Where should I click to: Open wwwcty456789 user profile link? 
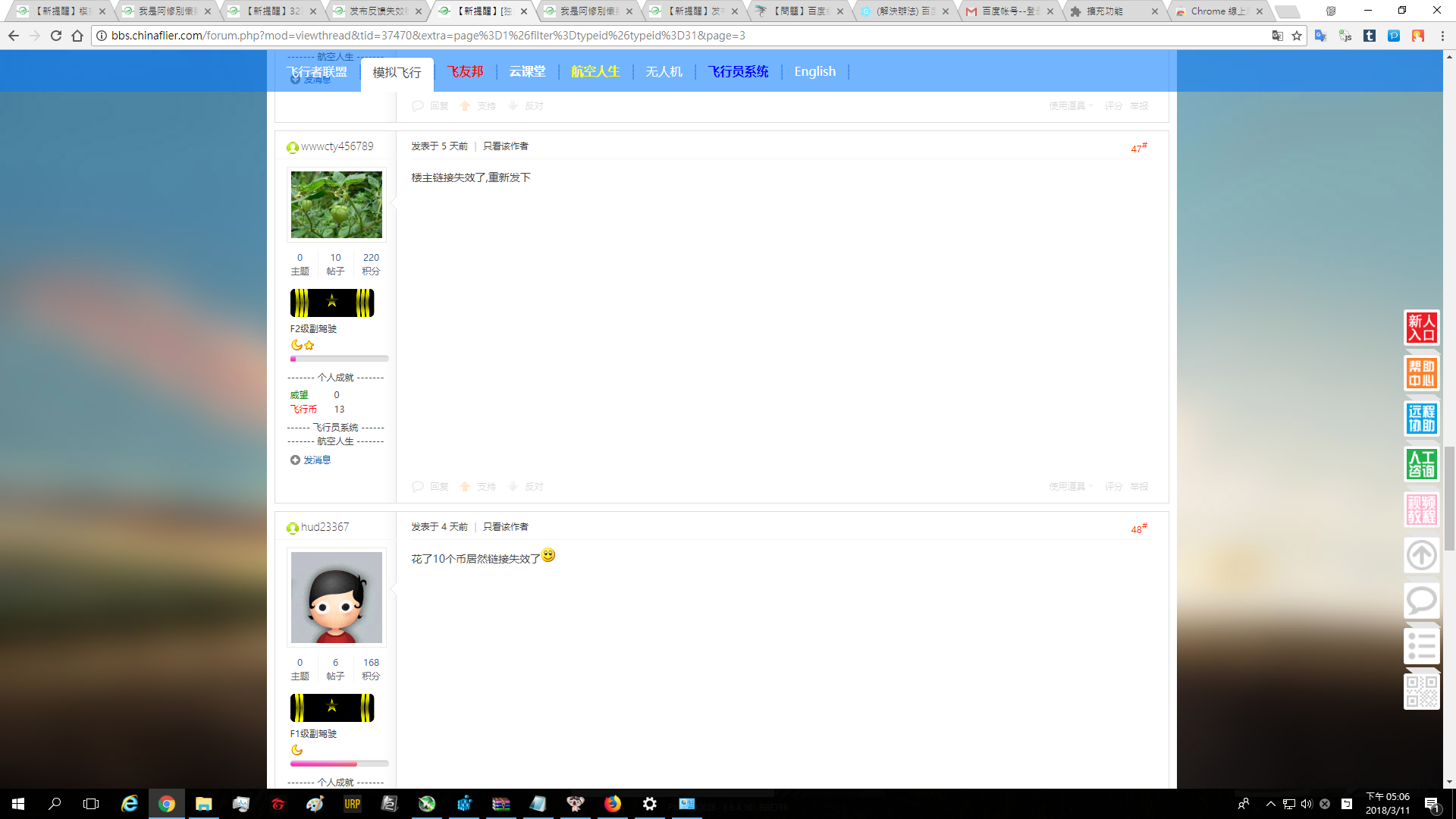337,146
